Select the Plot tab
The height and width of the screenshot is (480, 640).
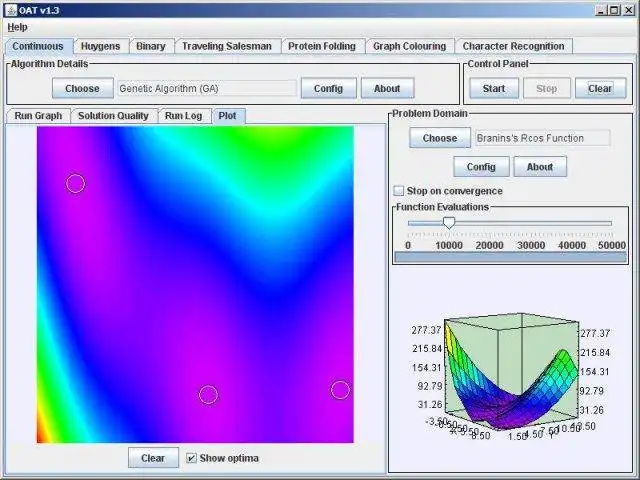click(x=227, y=116)
